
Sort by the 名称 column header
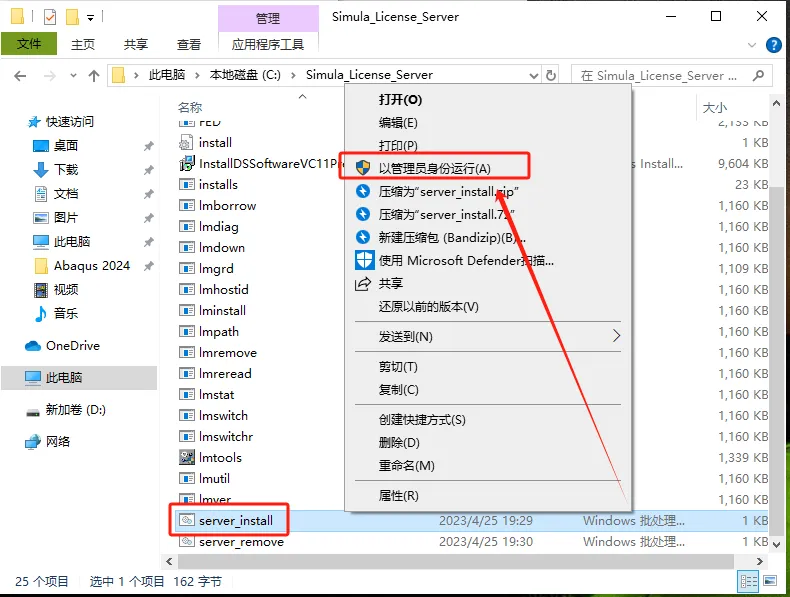click(x=190, y=107)
